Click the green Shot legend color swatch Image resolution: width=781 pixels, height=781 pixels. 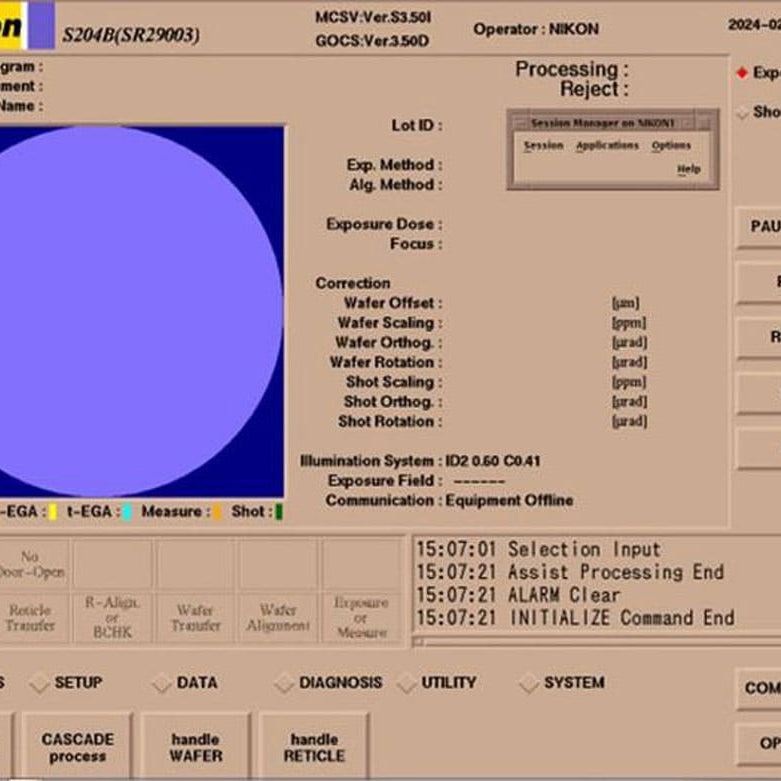click(279, 512)
